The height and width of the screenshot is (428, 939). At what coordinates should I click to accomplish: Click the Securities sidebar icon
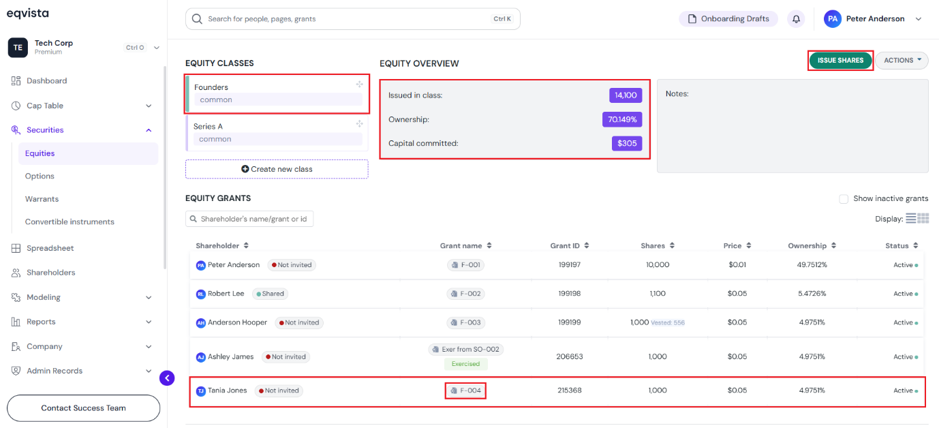(x=16, y=130)
